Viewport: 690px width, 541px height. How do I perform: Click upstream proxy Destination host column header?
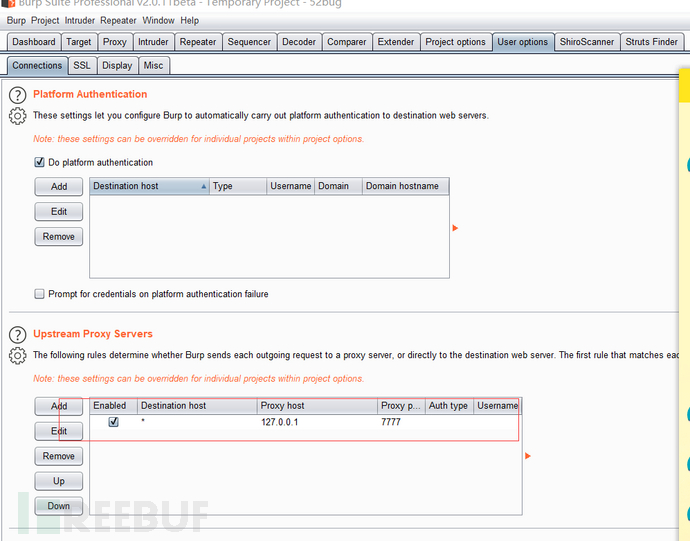(197, 406)
